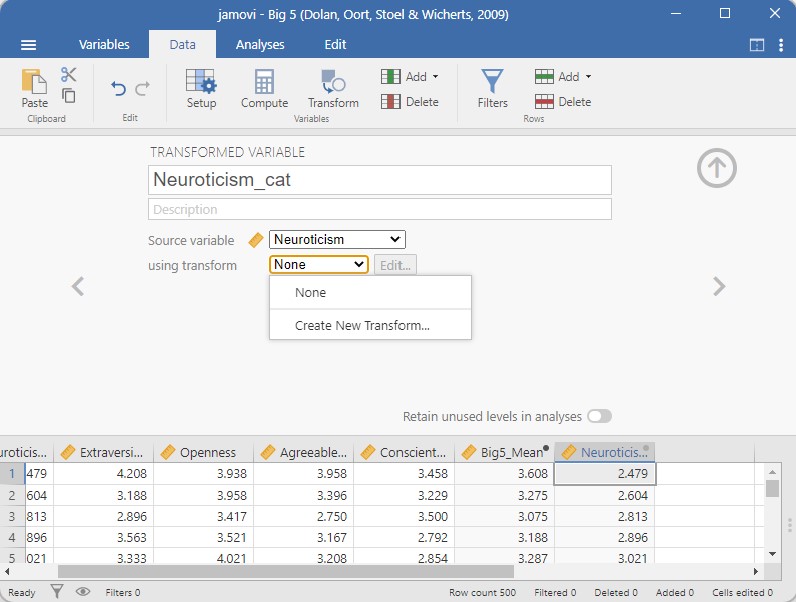Click vertical scrollbar up arrow

[772, 472]
